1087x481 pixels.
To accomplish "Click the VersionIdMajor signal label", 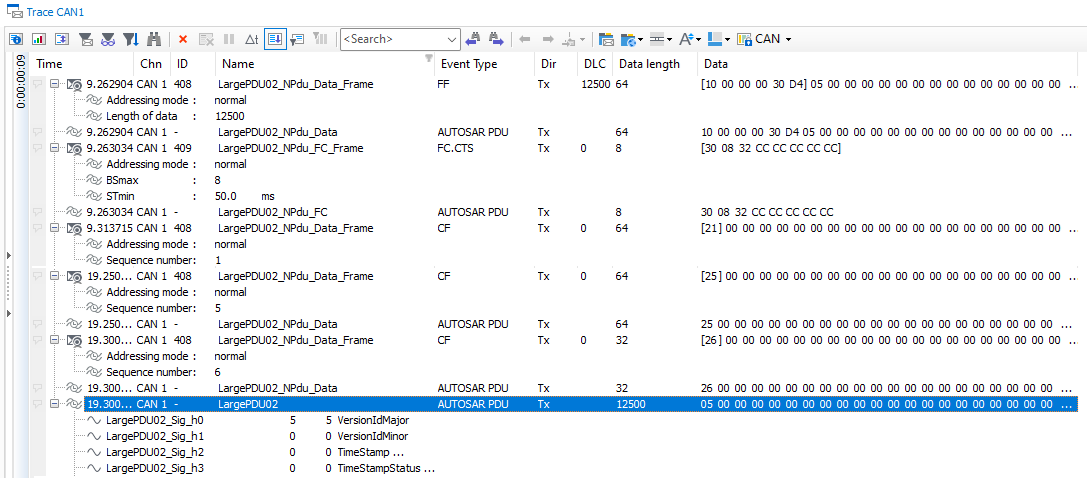I will 374,420.
